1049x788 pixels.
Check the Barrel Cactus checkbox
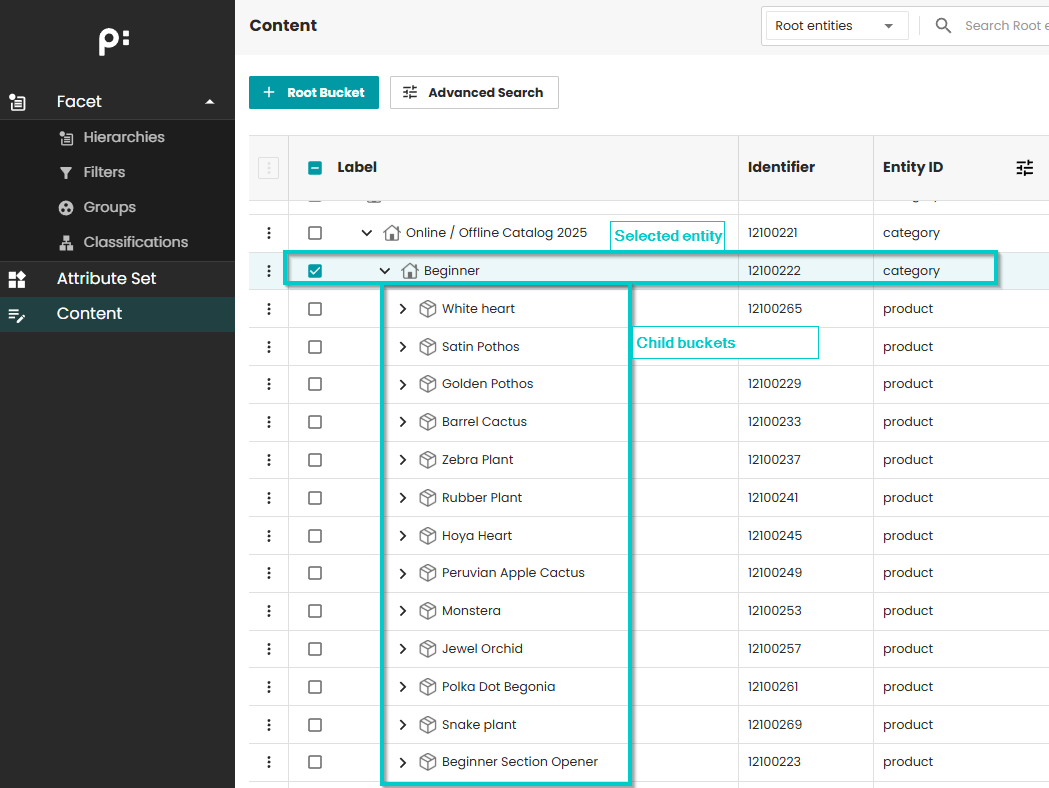coord(315,422)
